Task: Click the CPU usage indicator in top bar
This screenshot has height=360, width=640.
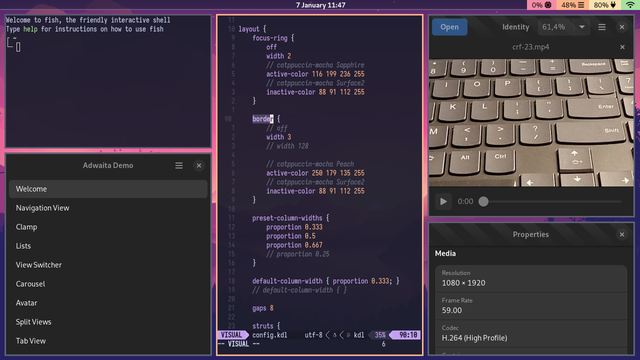Action: click(541, 5)
